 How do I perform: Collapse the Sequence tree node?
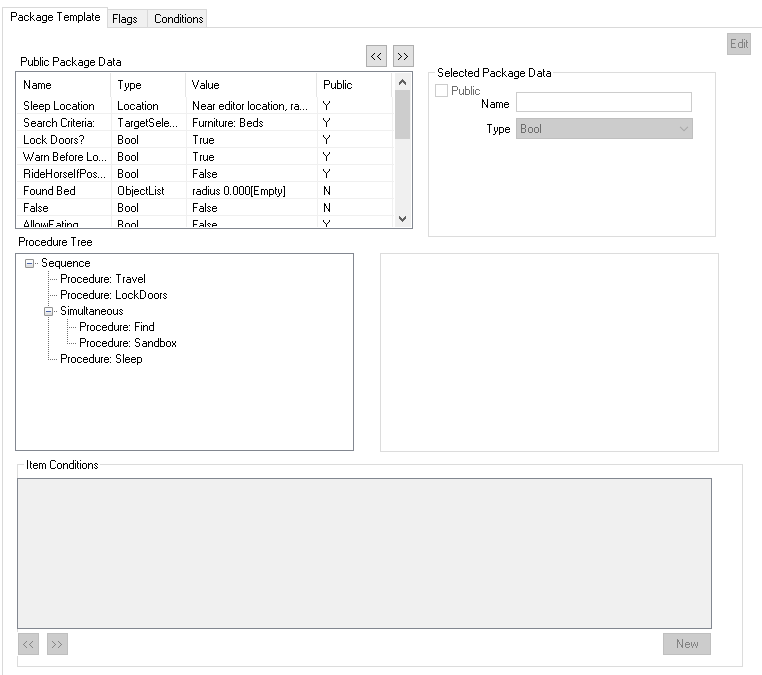(x=30, y=263)
